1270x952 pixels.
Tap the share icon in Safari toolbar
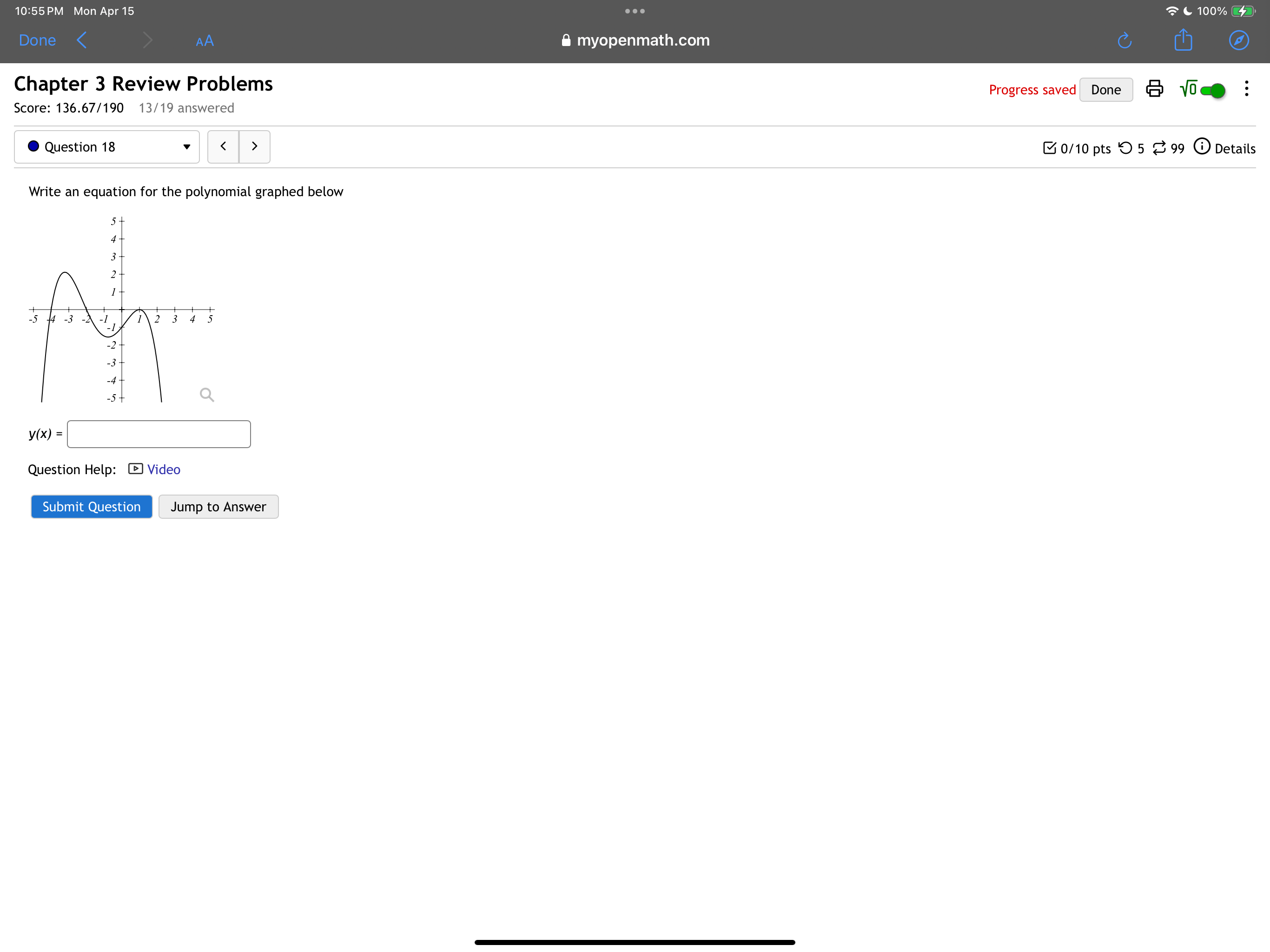[x=1183, y=40]
